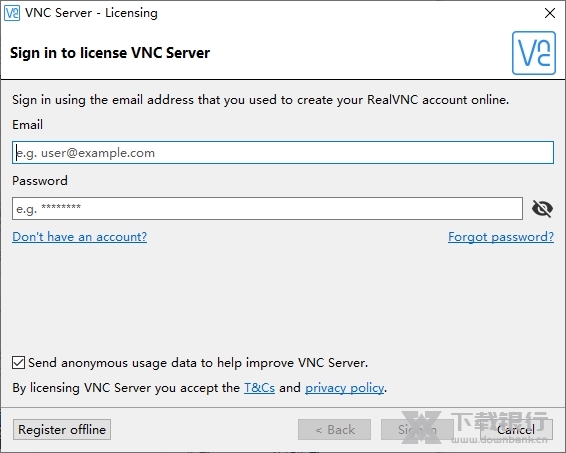This screenshot has width=566, height=453.
Task: Open the Don't have an account? link
Action: coord(79,237)
